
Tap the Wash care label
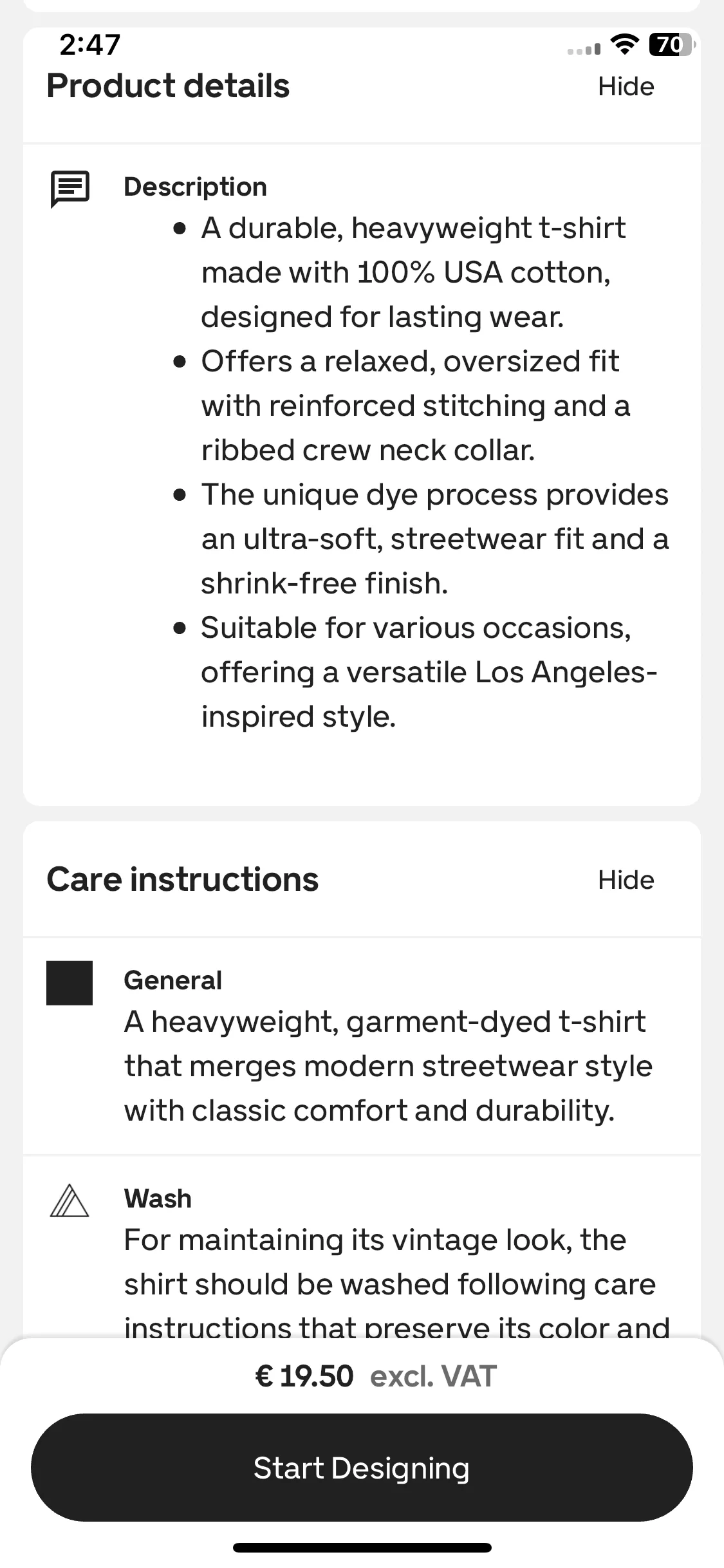click(x=158, y=1199)
